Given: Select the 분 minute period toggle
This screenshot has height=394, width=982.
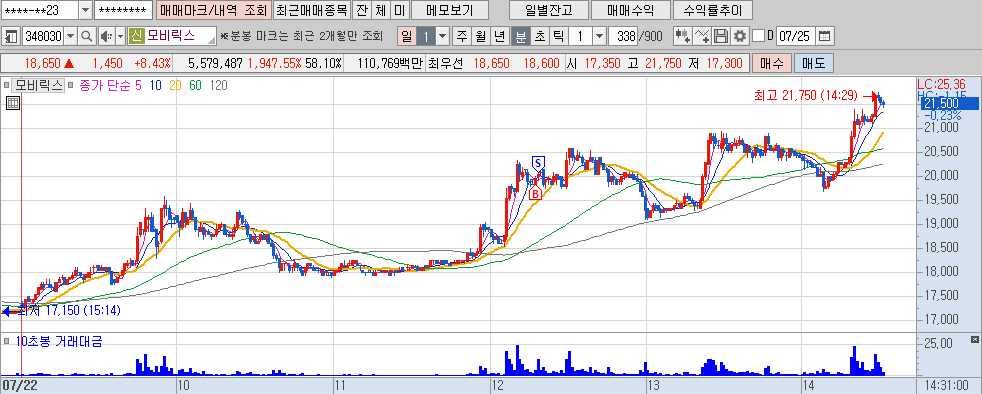Looking at the screenshot, I should pos(520,36).
